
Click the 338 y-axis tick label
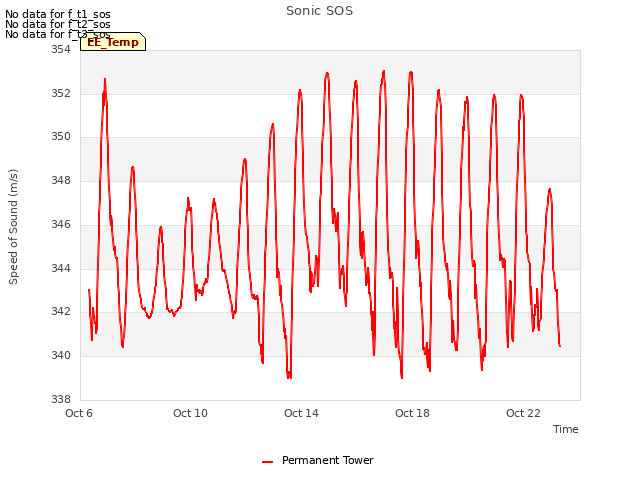point(60,399)
